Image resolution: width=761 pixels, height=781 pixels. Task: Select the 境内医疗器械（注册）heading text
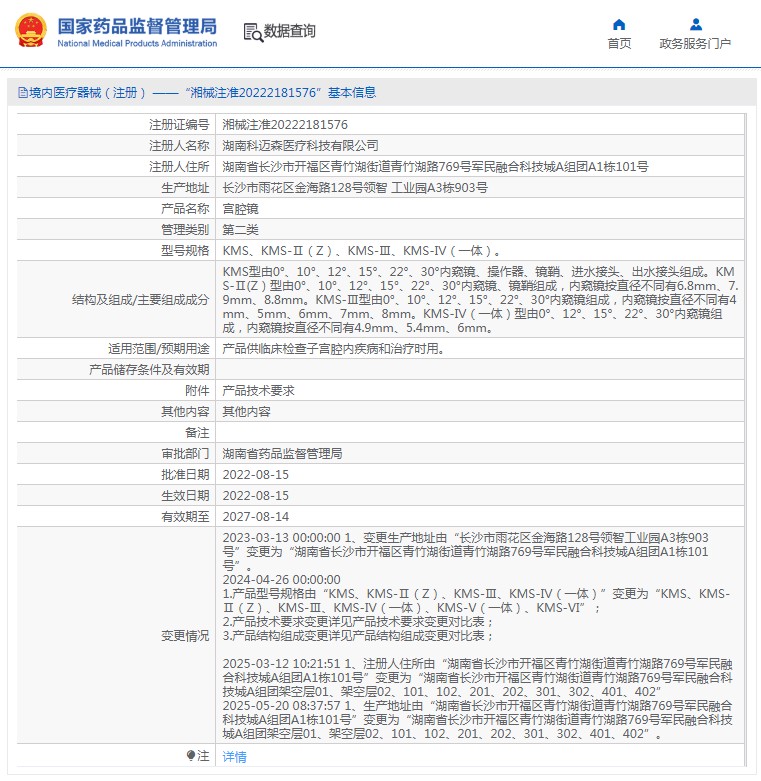click(x=88, y=93)
